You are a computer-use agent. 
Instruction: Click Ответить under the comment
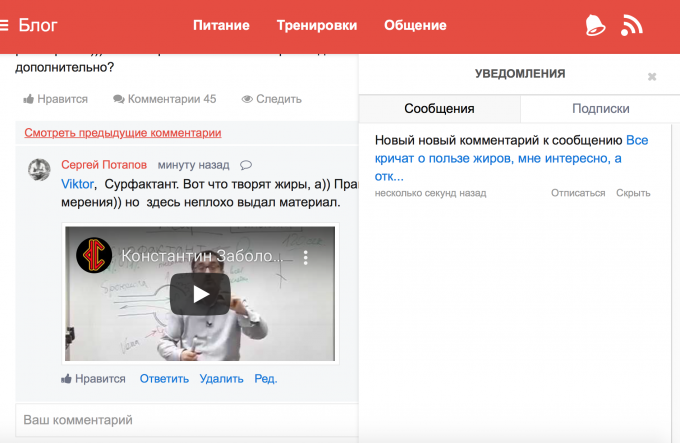coord(164,379)
